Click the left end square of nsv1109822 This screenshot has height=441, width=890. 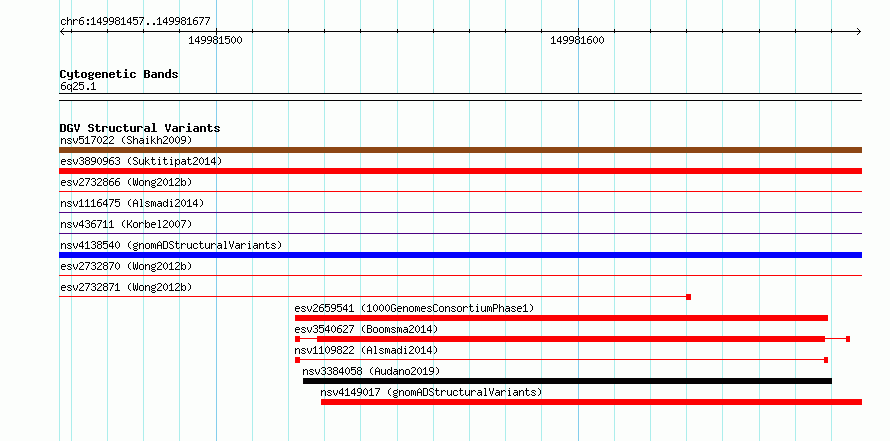(x=297, y=360)
